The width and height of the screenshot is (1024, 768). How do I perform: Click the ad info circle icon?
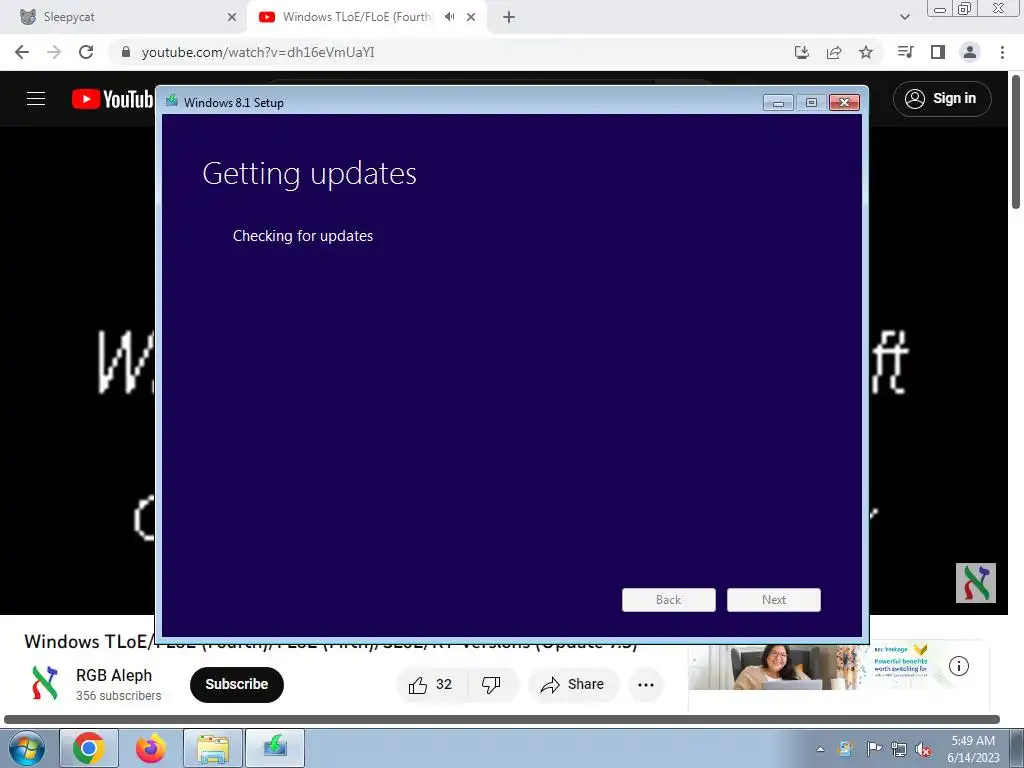(958, 666)
